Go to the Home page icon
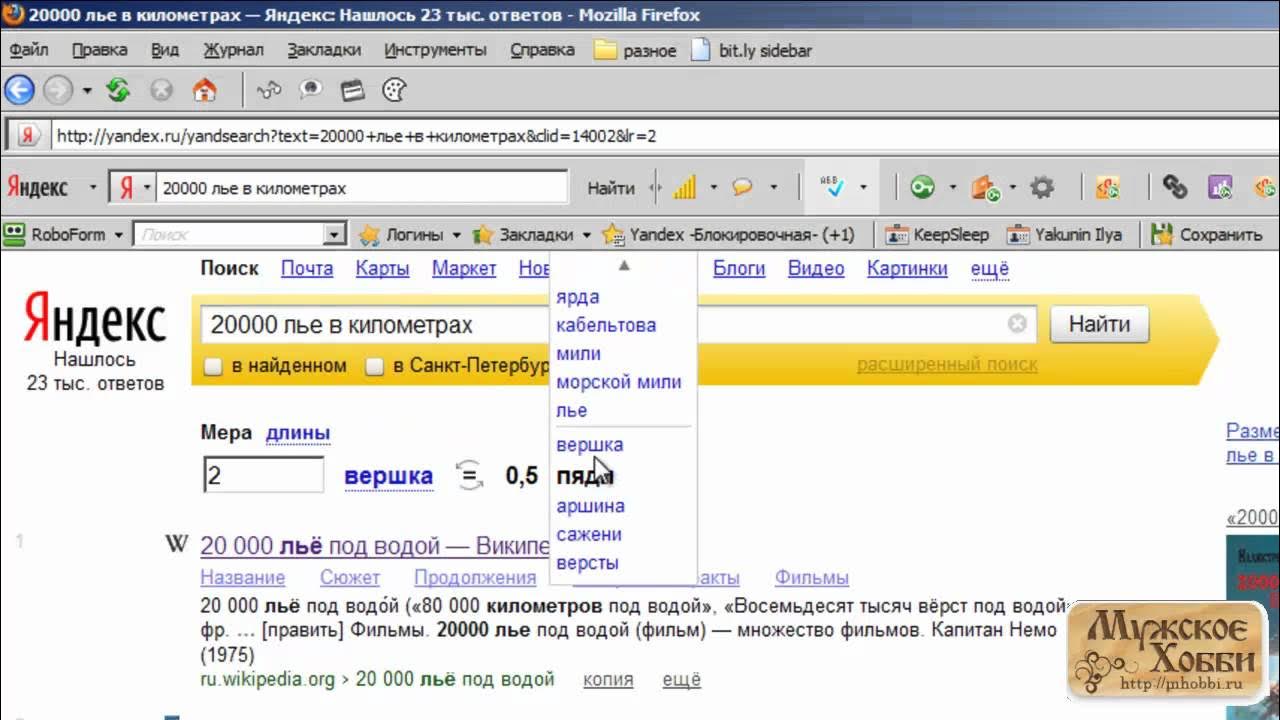The width and height of the screenshot is (1280, 720). 204,90
